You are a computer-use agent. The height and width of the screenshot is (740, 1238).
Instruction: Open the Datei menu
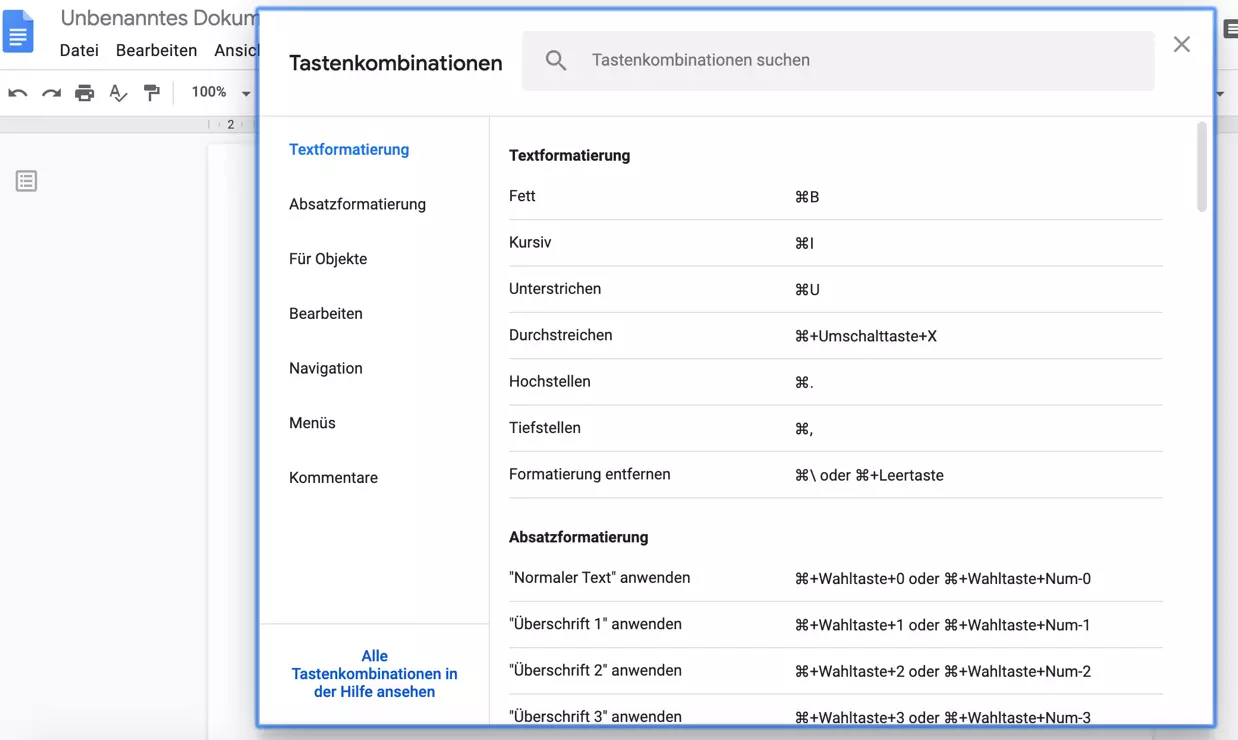pyautogui.click(x=79, y=50)
